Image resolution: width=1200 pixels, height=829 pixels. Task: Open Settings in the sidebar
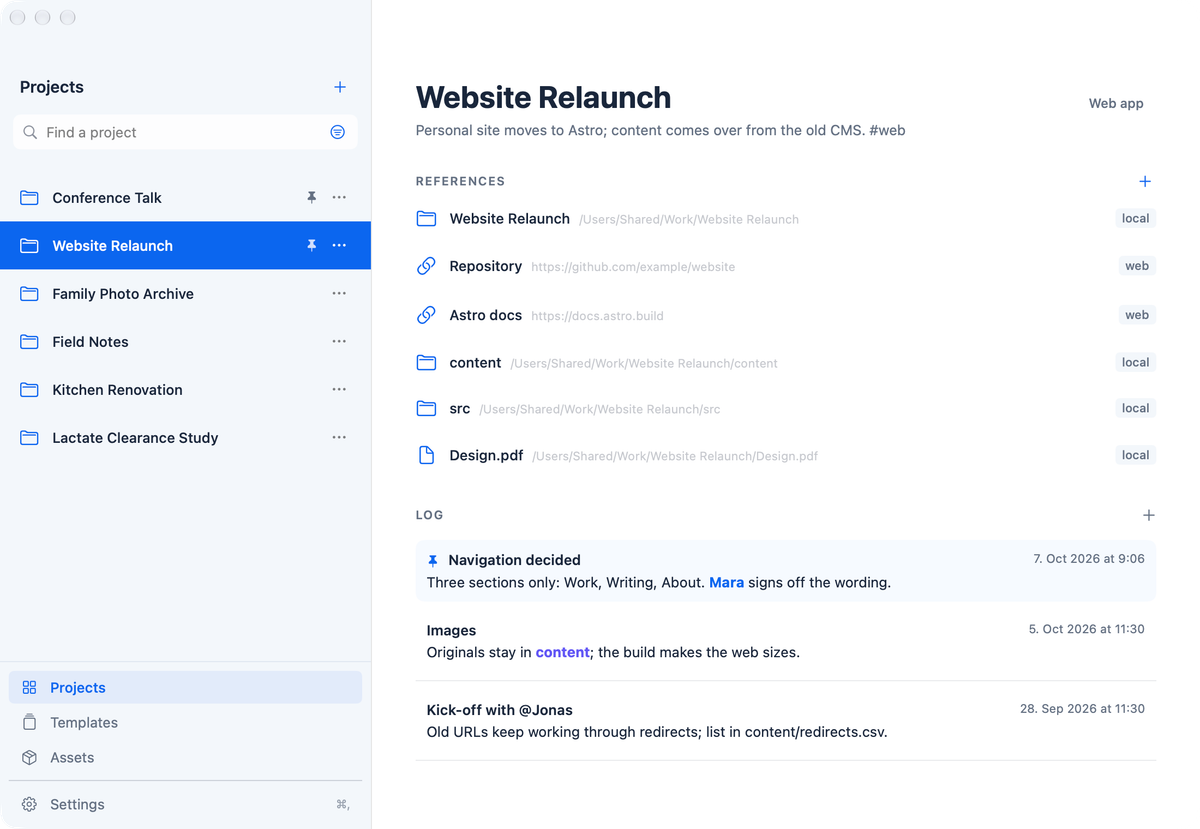point(185,804)
